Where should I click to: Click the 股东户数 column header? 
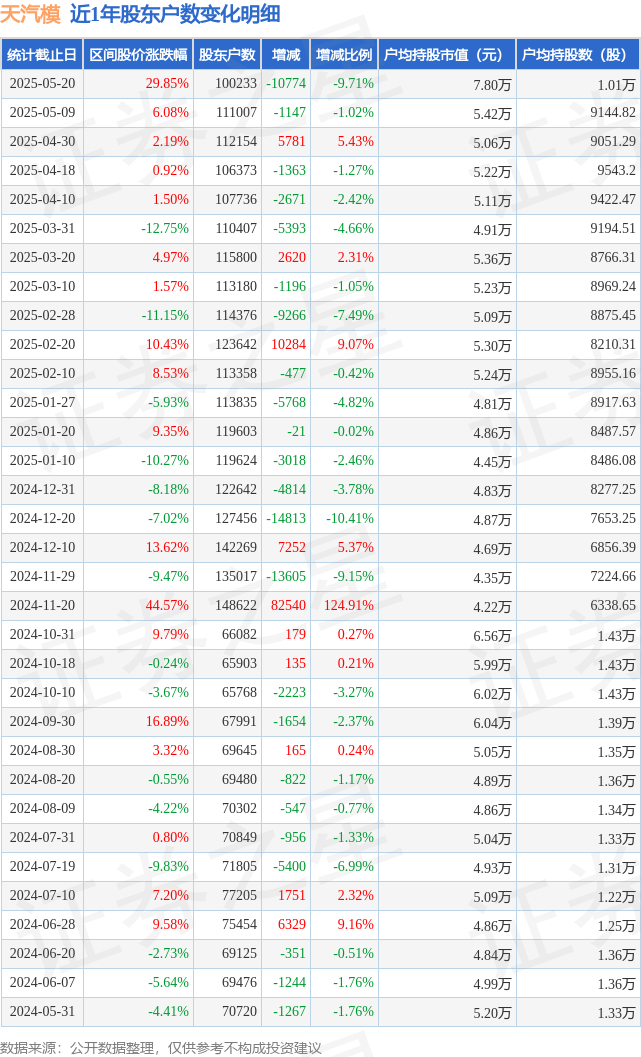[x=227, y=55]
